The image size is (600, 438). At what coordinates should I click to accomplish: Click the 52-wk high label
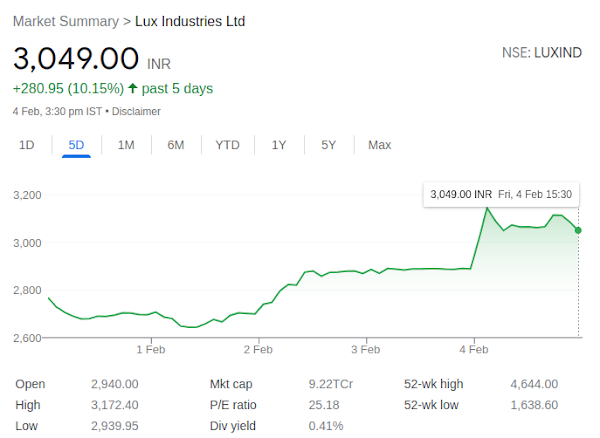pos(434,384)
